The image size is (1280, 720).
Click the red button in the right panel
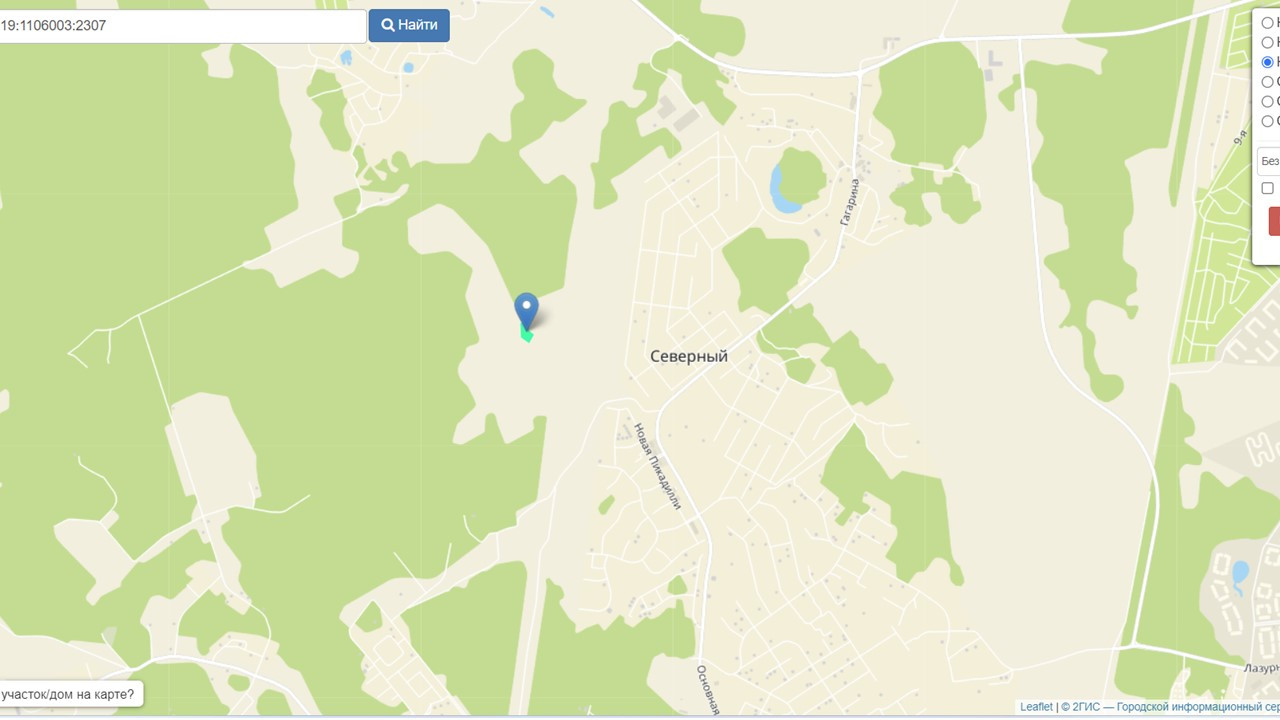coord(1274,221)
